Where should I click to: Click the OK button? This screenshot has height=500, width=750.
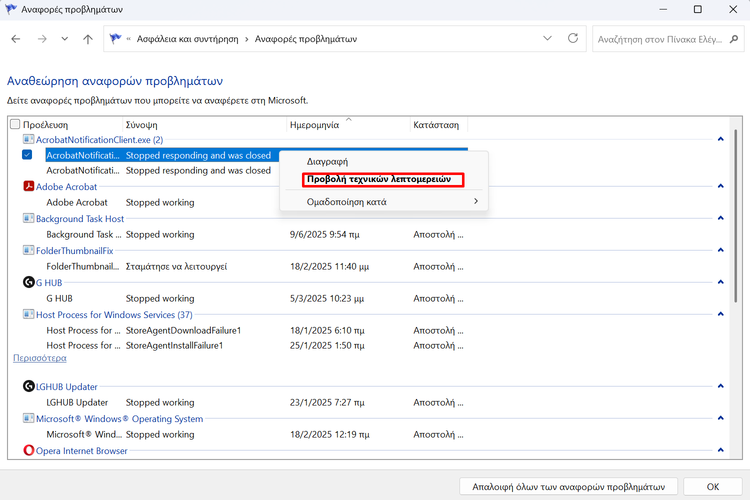pyautogui.click(x=713, y=487)
